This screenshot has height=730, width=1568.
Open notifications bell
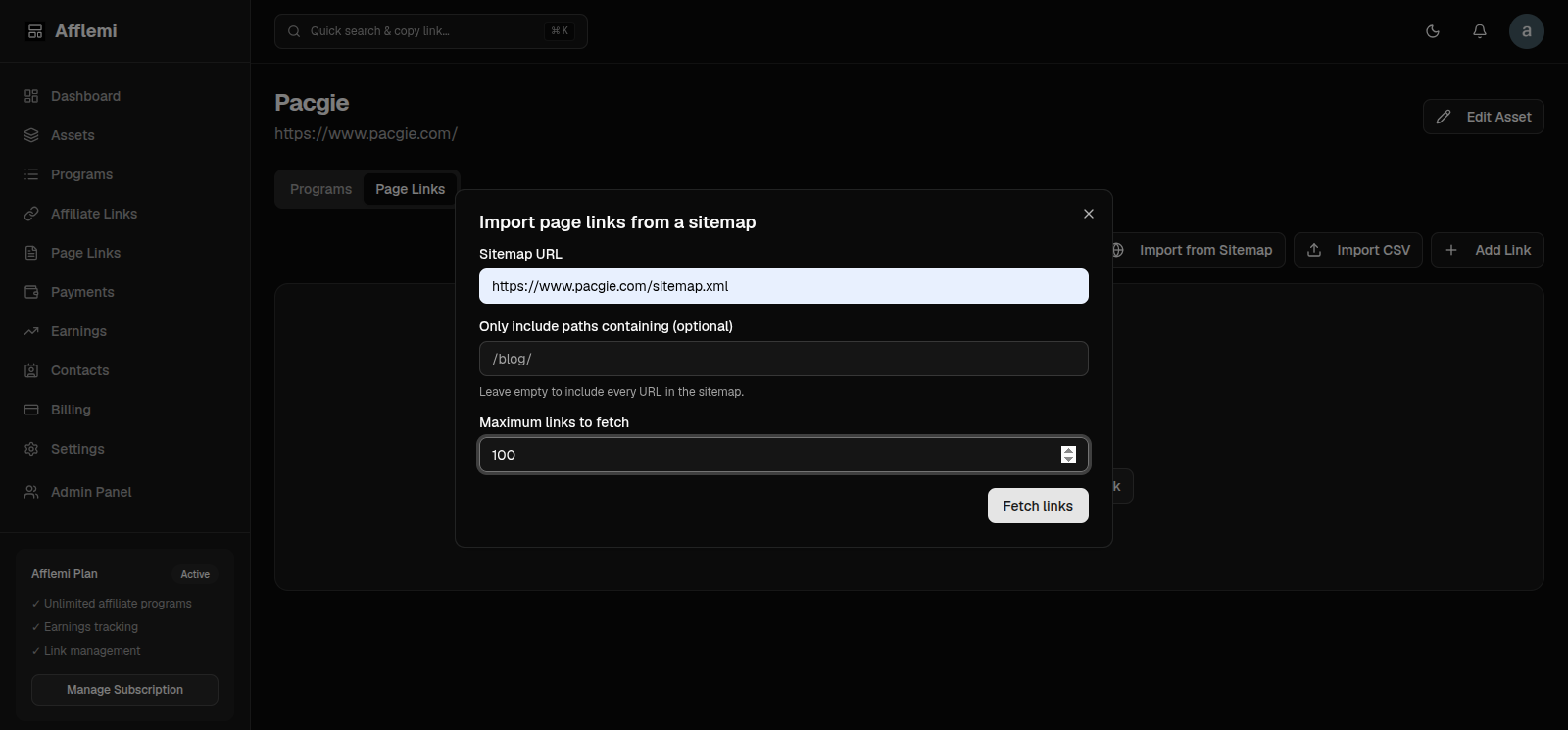point(1480,31)
